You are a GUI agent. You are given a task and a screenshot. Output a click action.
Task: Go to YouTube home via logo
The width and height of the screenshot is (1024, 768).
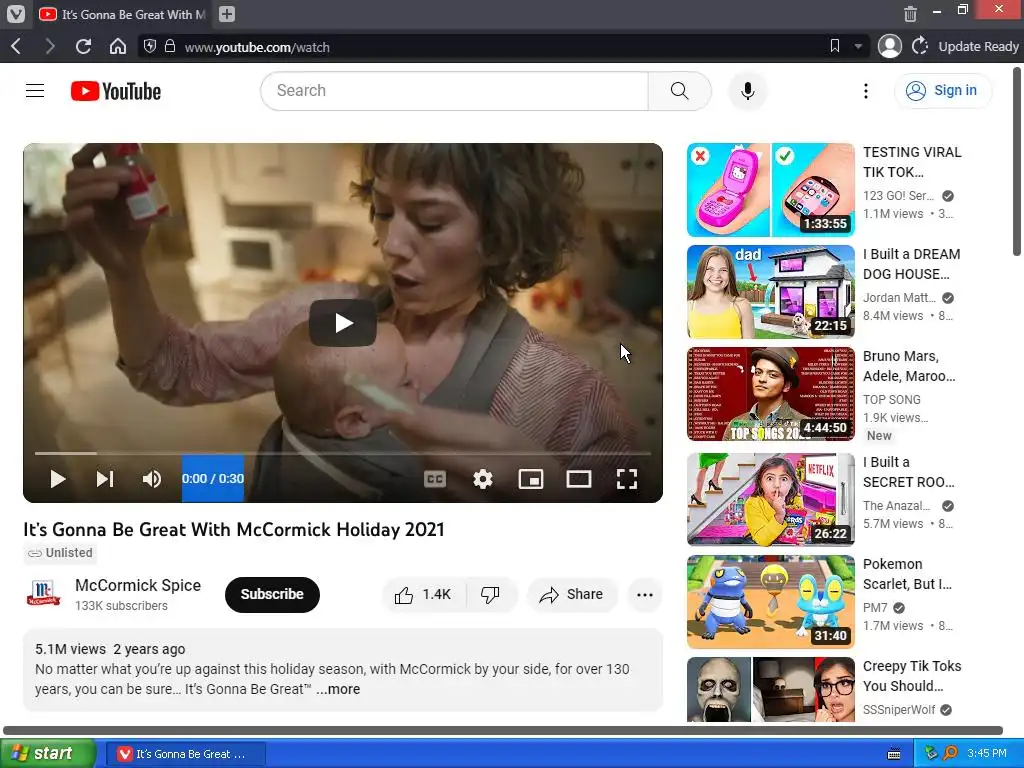[116, 91]
